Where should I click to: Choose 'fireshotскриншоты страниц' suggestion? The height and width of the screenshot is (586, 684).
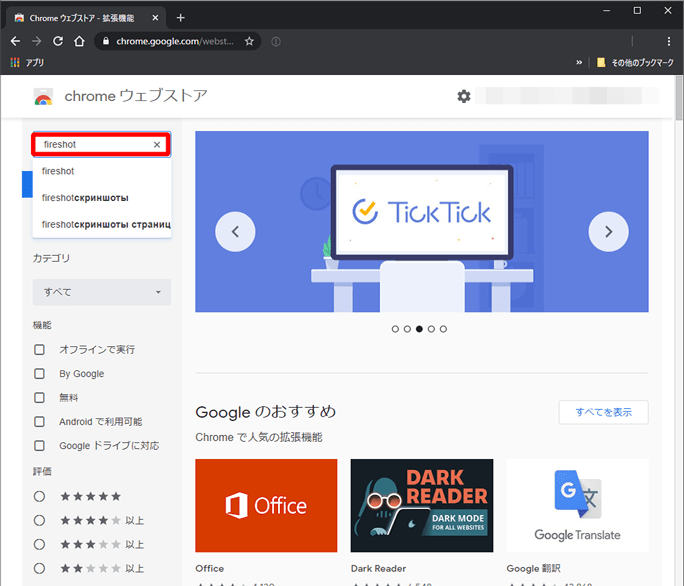pos(102,224)
